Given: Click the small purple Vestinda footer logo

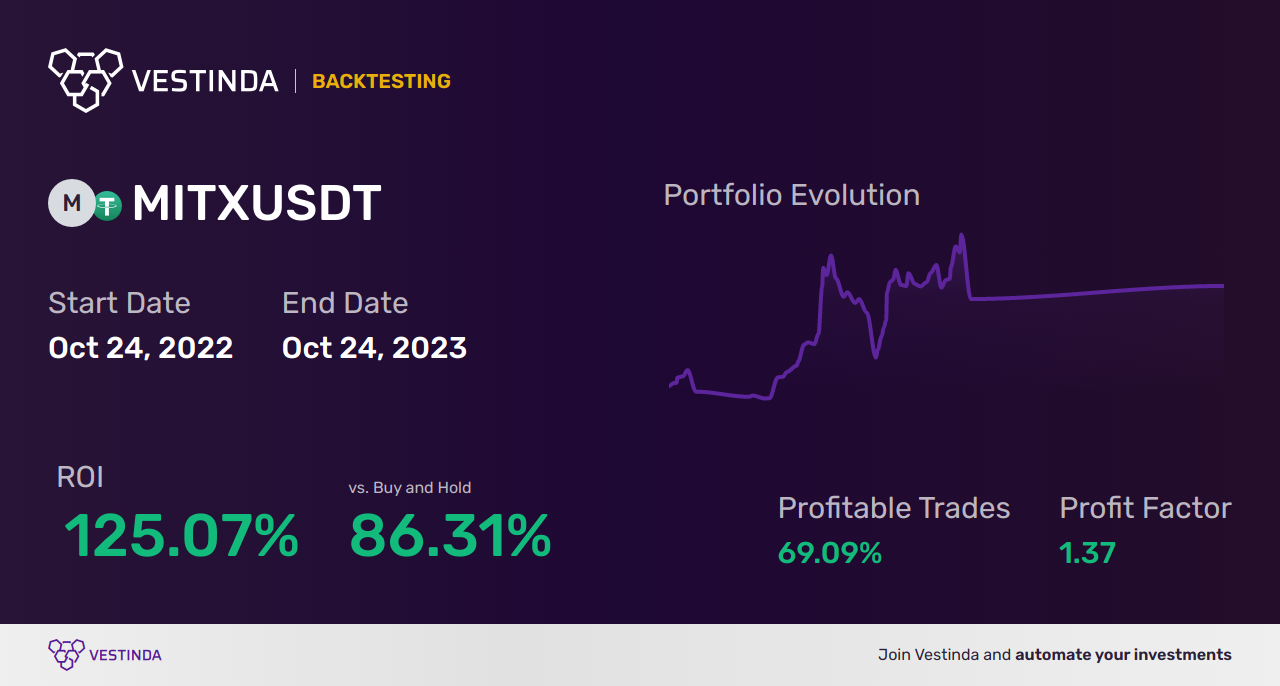Looking at the screenshot, I should coord(66,655).
